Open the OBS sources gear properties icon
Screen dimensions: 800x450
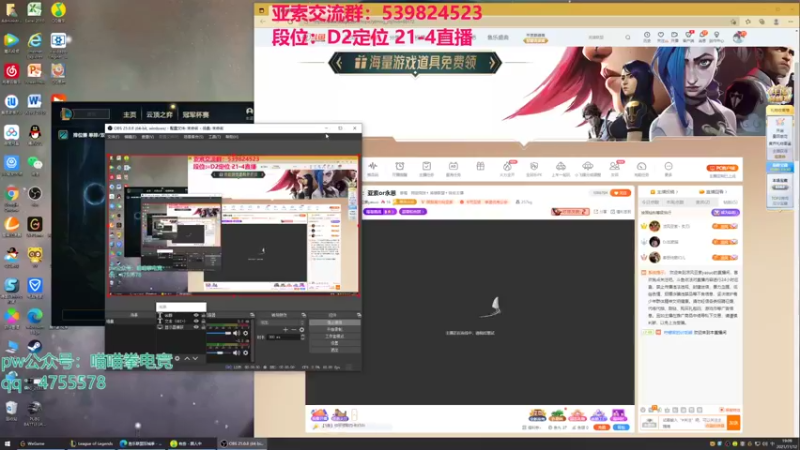point(177,359)
